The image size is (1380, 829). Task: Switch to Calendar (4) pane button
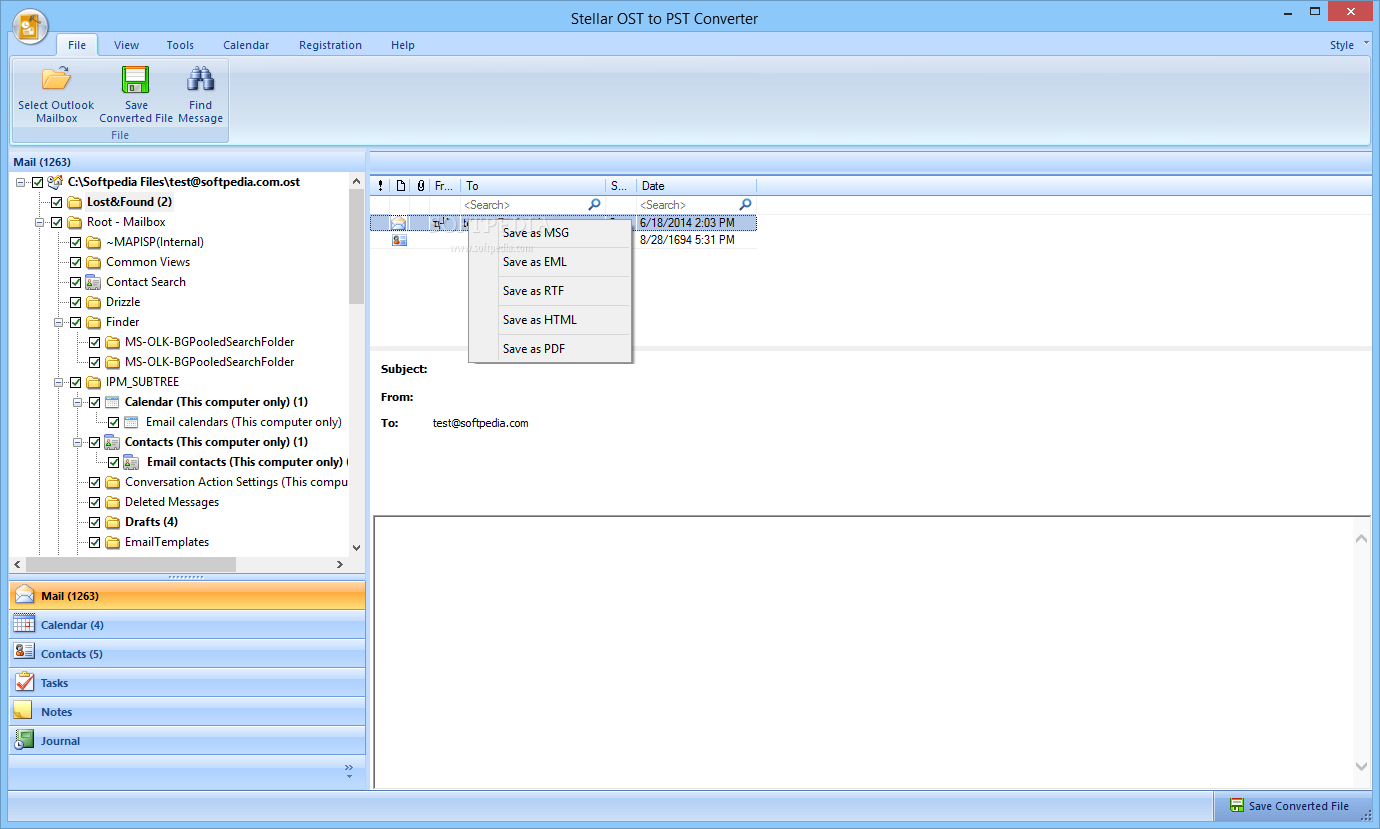click(x=187, y=625)
